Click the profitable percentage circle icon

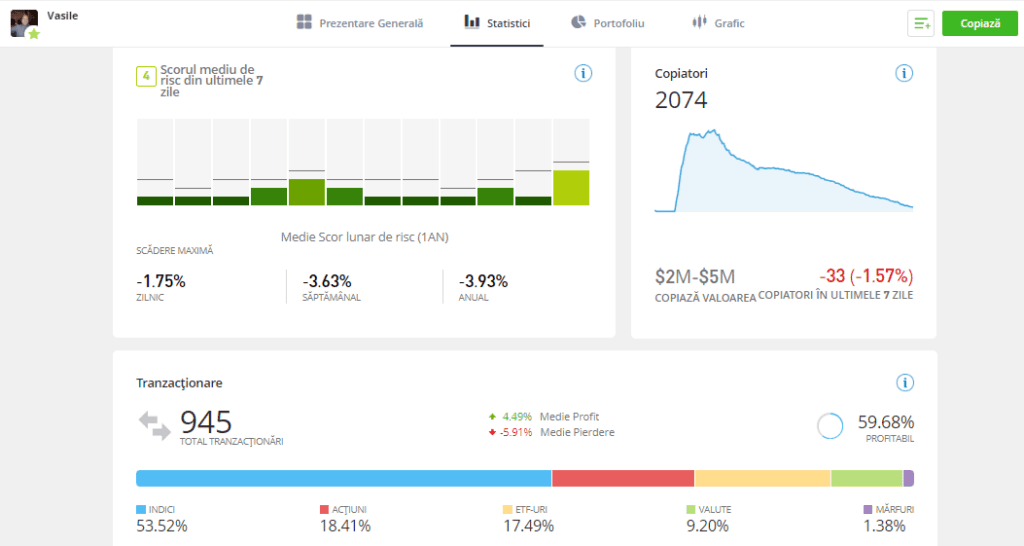(x=830, y=426)
